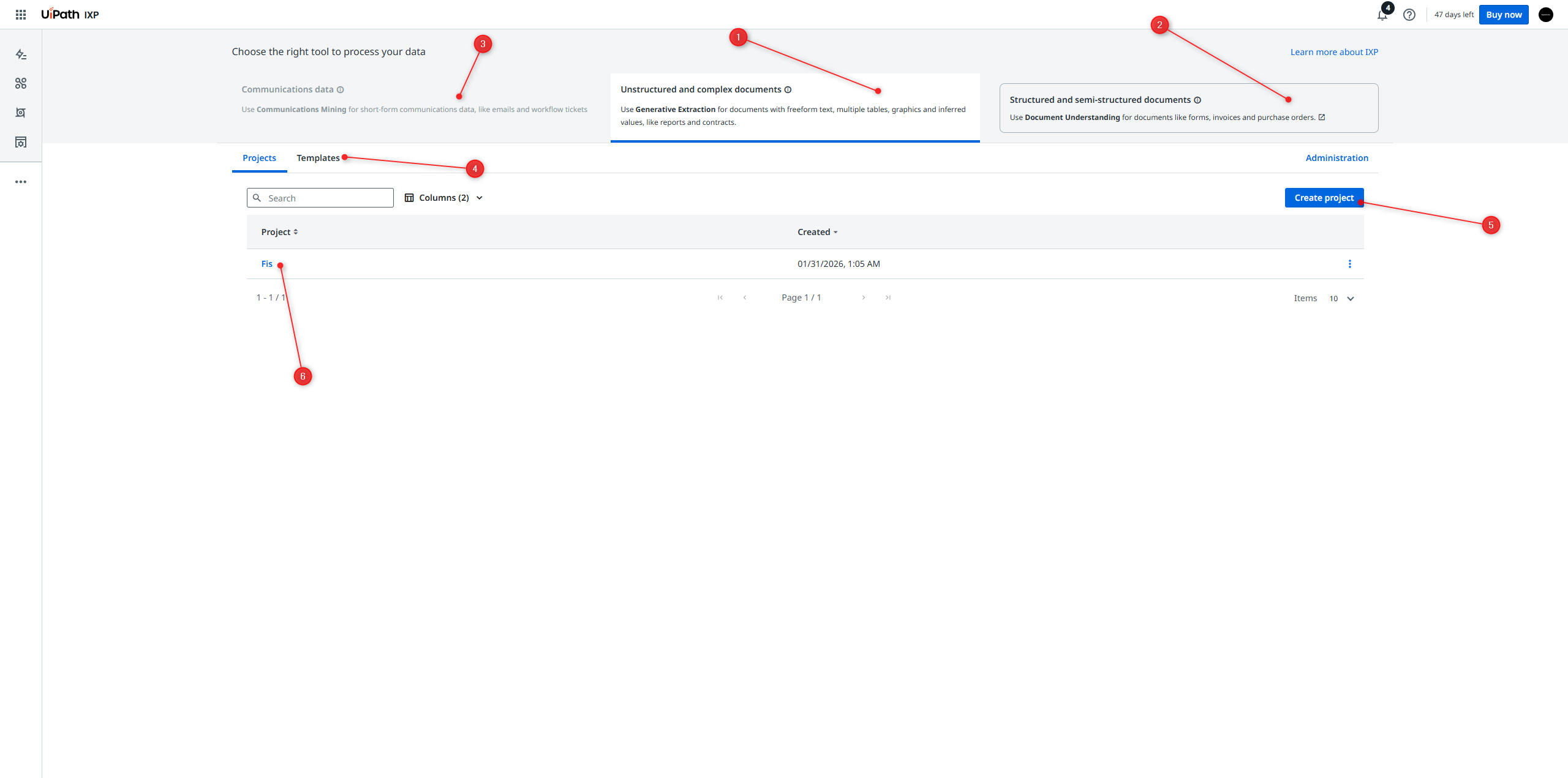The width and height of the screenshot is (1568, 778).
Task: Open the notifications bell icon
Action: (1382, 15)
